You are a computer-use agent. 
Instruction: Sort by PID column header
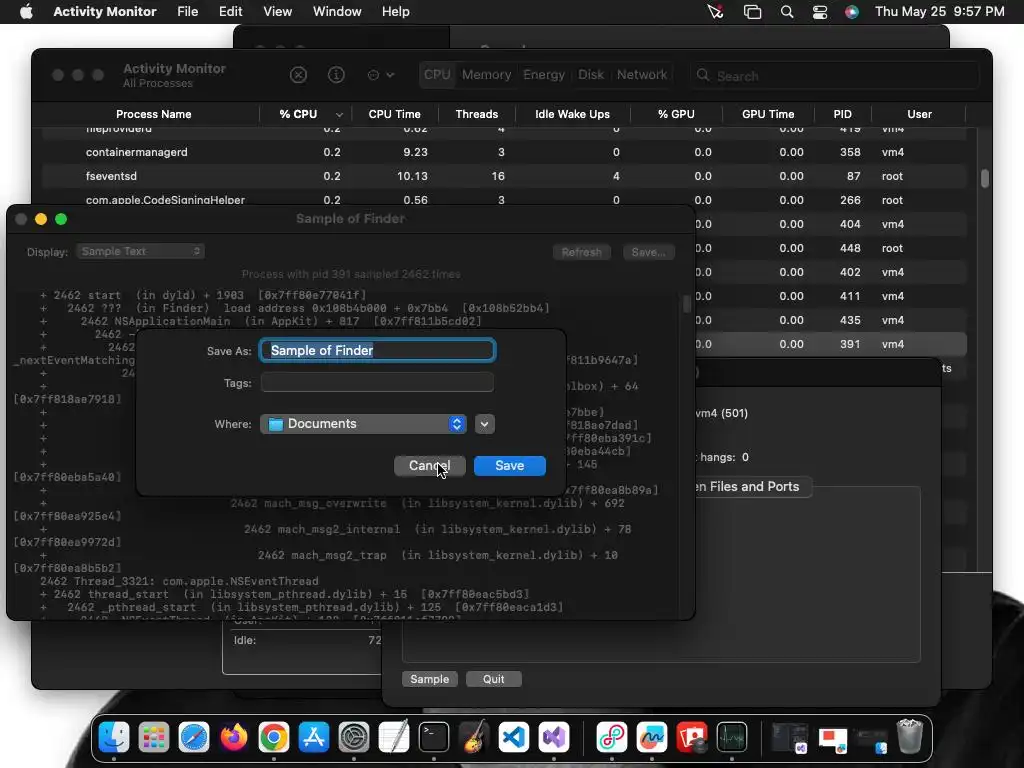[x=842, y=114]
